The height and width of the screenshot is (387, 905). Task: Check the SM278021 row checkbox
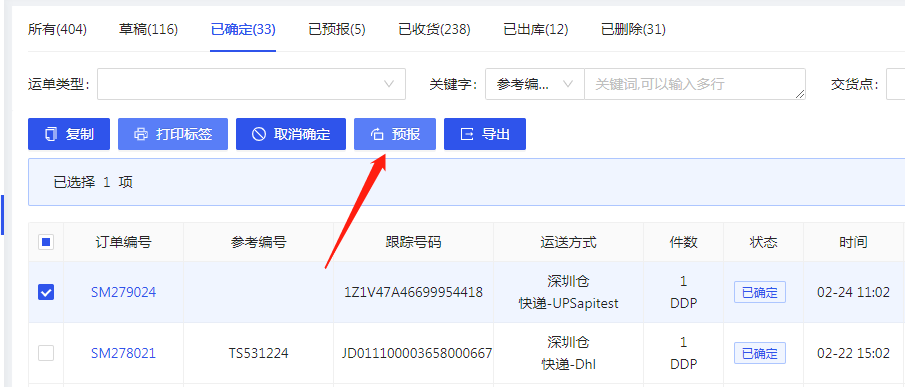coord(46,353)
